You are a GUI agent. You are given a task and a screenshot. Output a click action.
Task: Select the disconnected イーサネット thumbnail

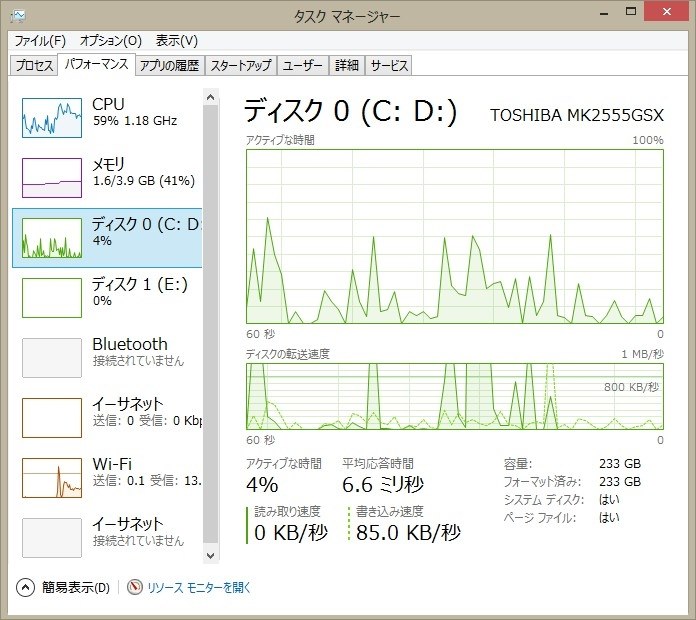(52, 537)
